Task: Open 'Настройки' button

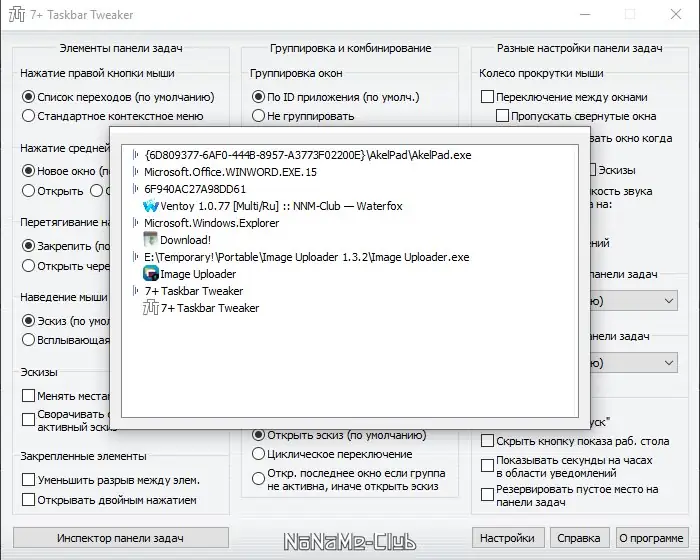Action: click(508, 538)
